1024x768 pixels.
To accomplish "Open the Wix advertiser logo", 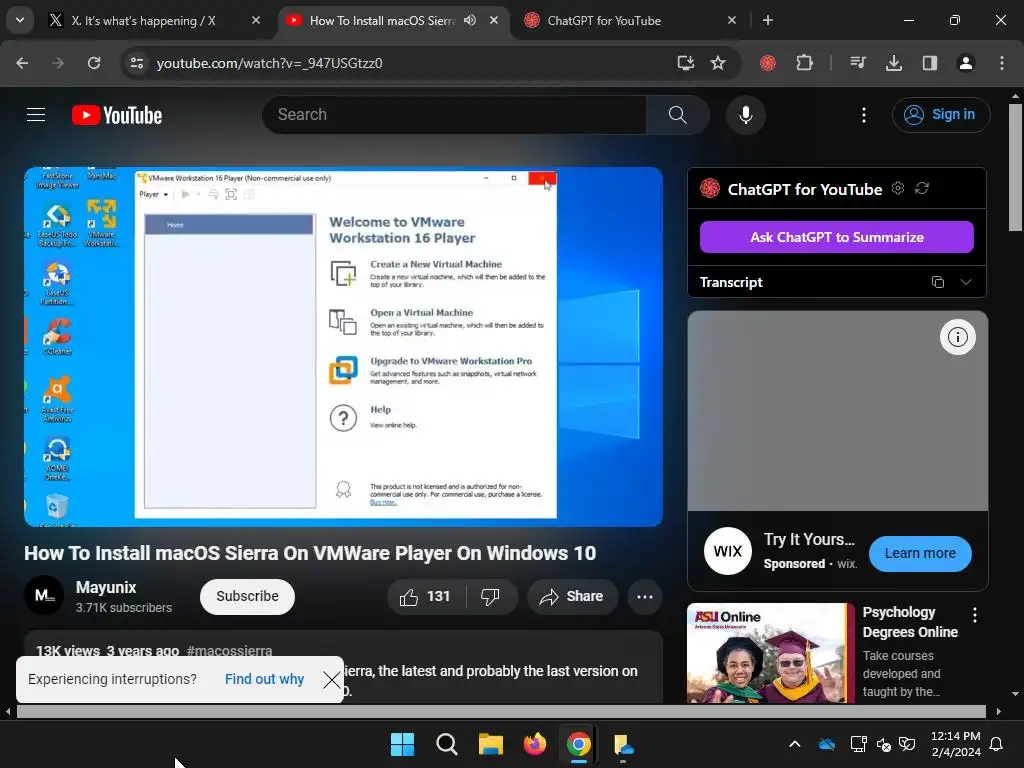I will pos(728,551).
